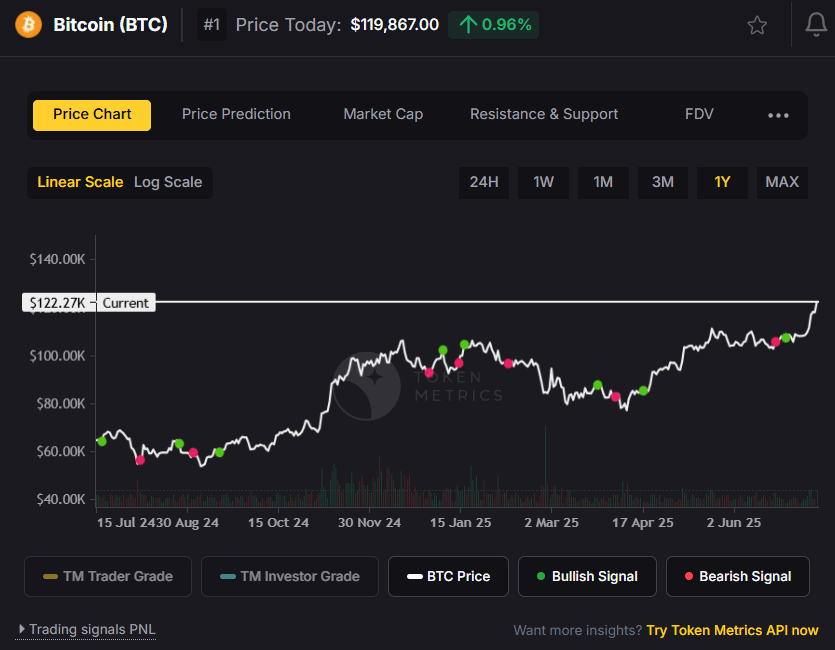Set chart range to 1Y

pos(722,183)
